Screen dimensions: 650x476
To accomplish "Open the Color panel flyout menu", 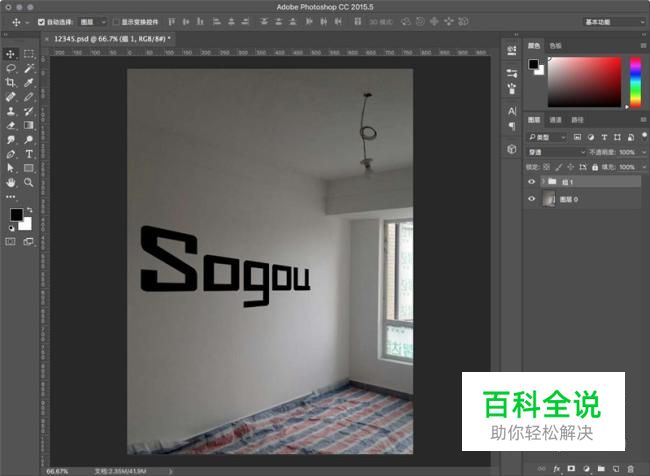I will [643, 46].
